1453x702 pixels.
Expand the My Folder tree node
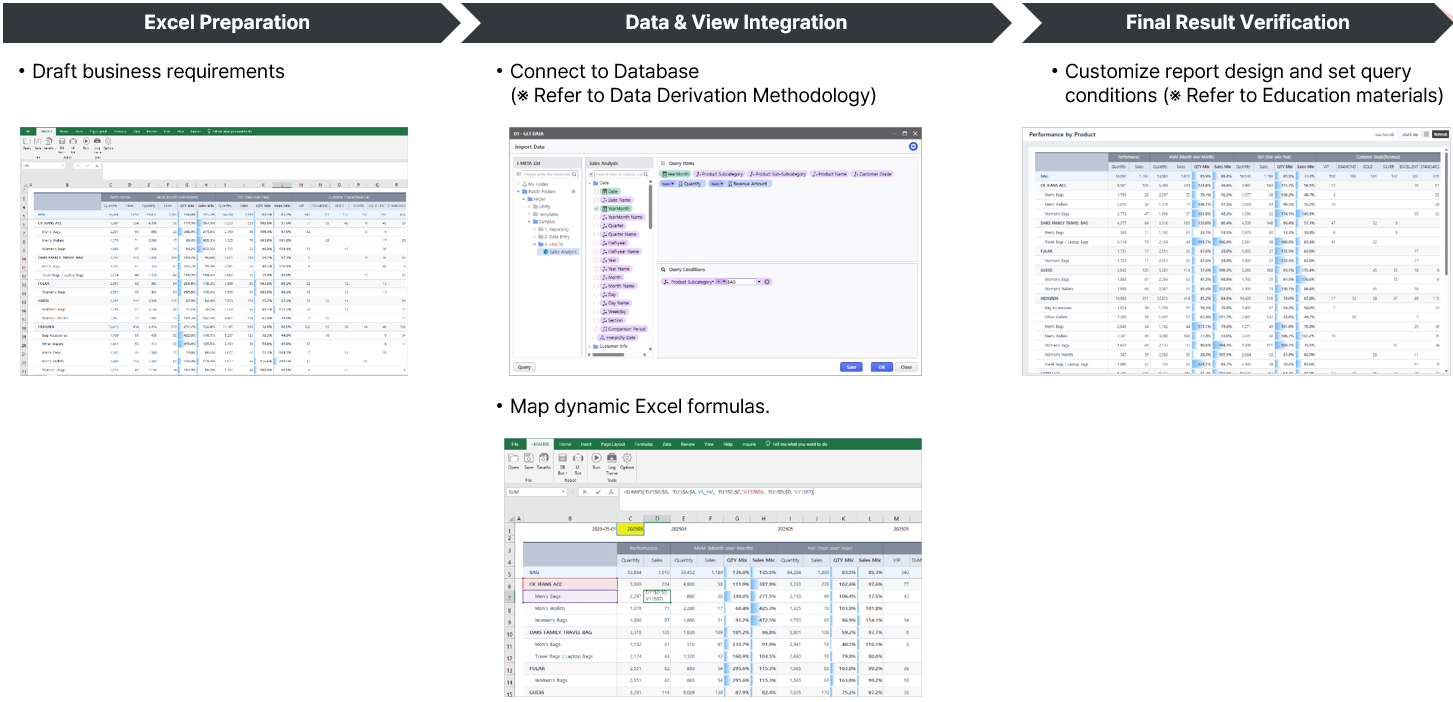[x=518, y=184]
